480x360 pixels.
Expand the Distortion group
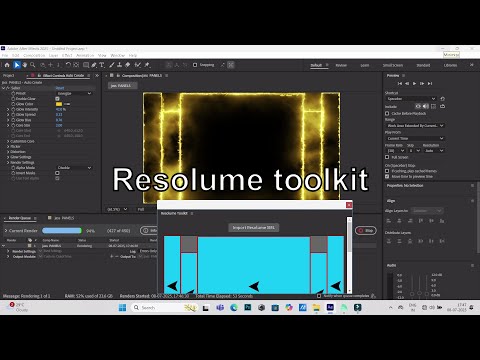[8, 152]
